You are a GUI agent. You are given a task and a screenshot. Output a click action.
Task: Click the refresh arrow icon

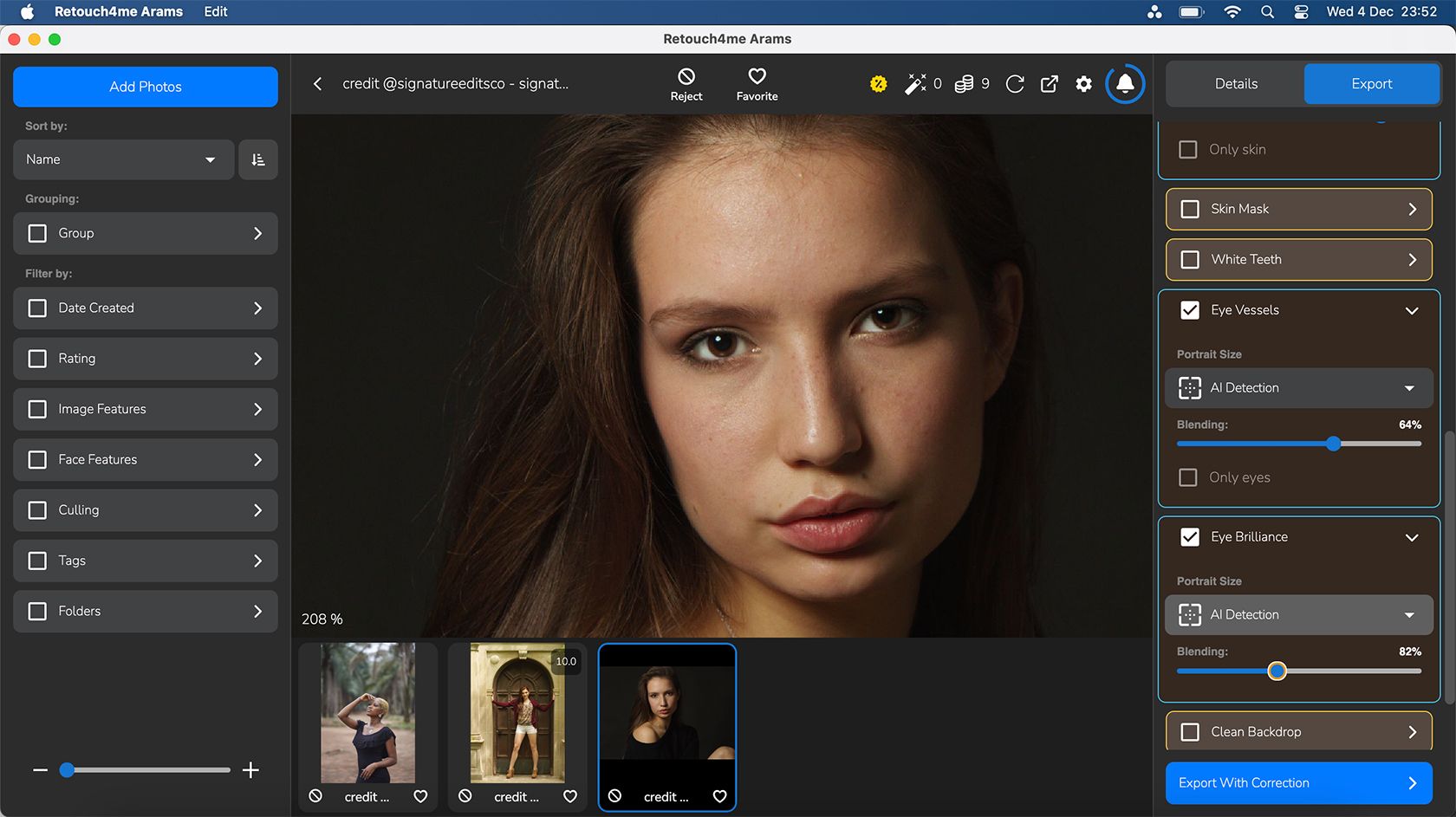[1015, 84]
